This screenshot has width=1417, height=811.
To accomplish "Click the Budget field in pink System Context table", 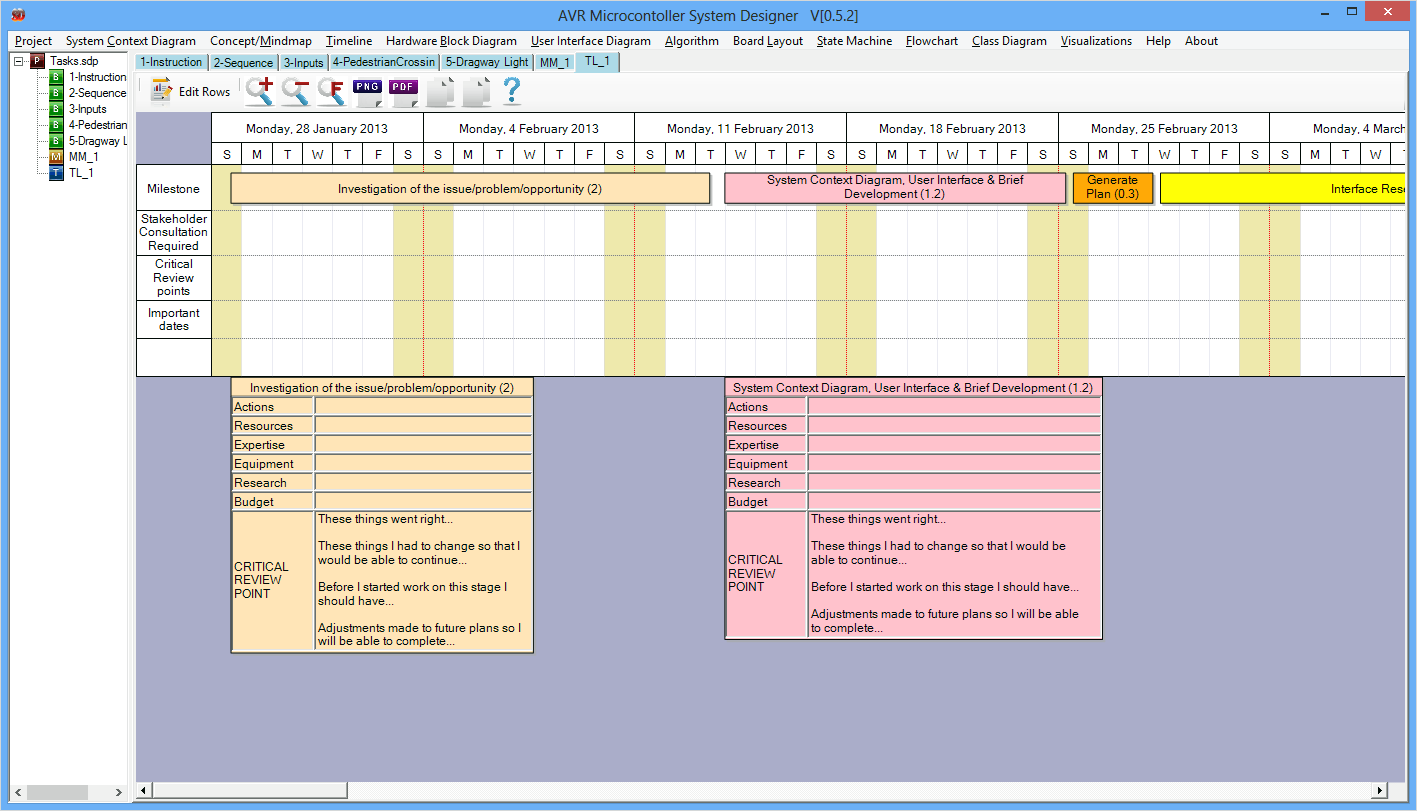I will tap(953, 502).
